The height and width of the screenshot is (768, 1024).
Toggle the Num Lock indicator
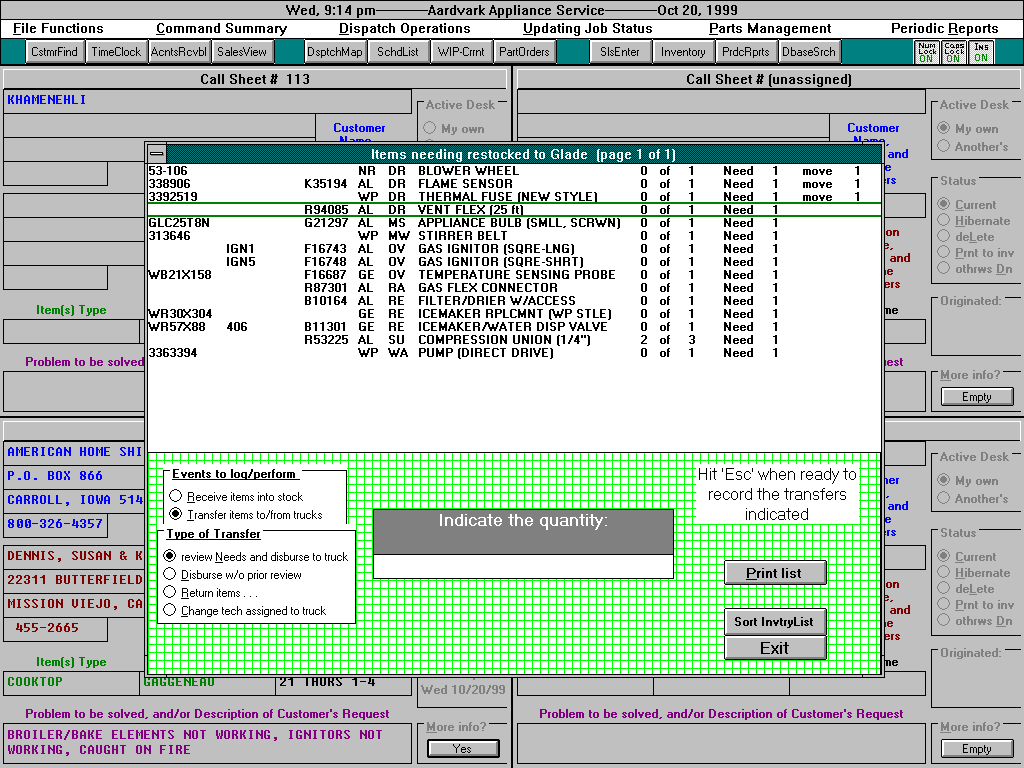(926, 52)
